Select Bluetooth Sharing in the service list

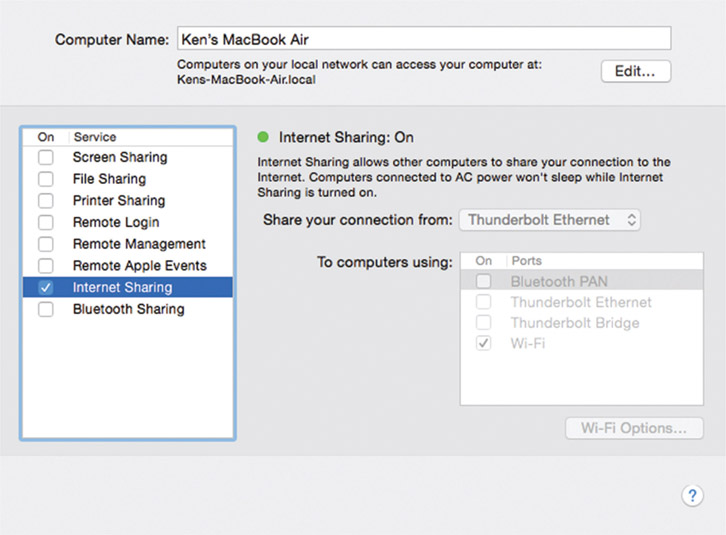[x=128, y=310]
